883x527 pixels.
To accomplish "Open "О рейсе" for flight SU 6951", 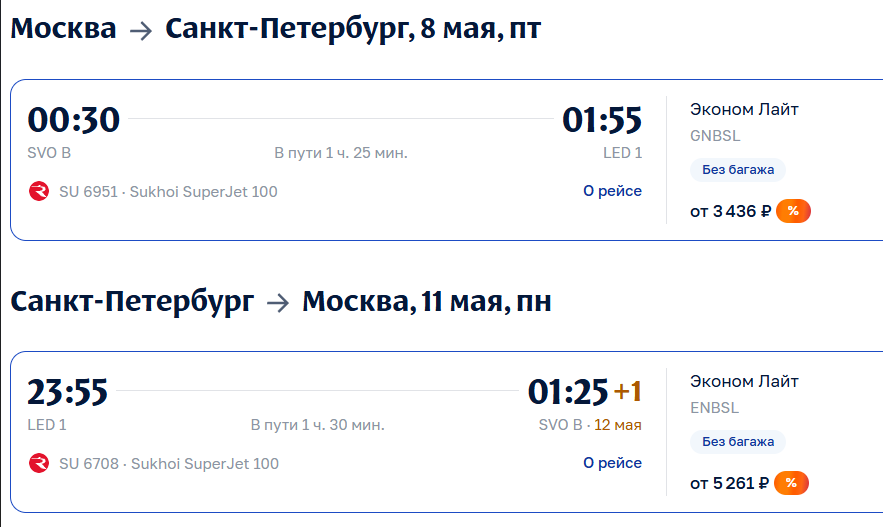I will pyautogui.click(x=612, y=191).
